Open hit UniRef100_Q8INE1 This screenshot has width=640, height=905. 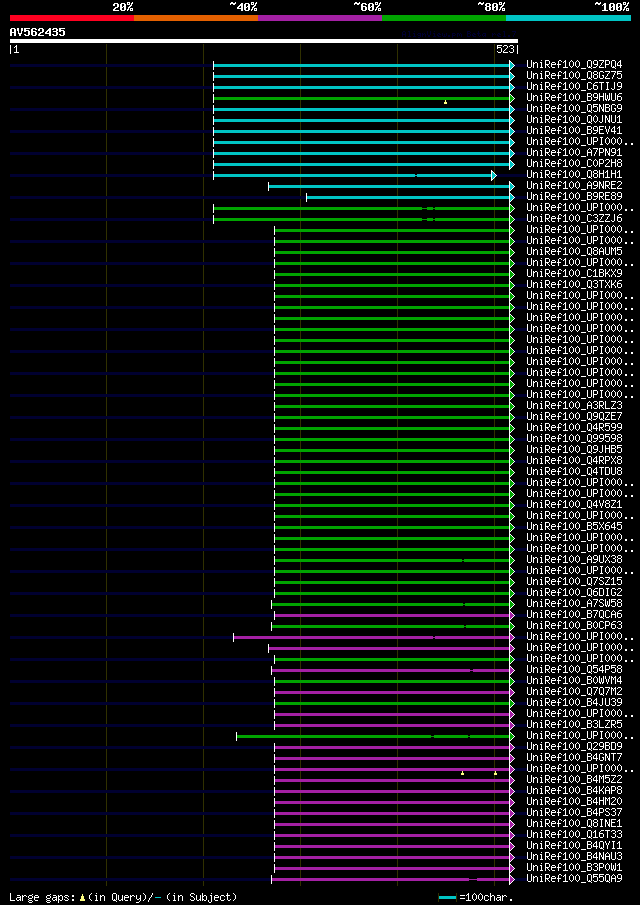coord(574,824)
